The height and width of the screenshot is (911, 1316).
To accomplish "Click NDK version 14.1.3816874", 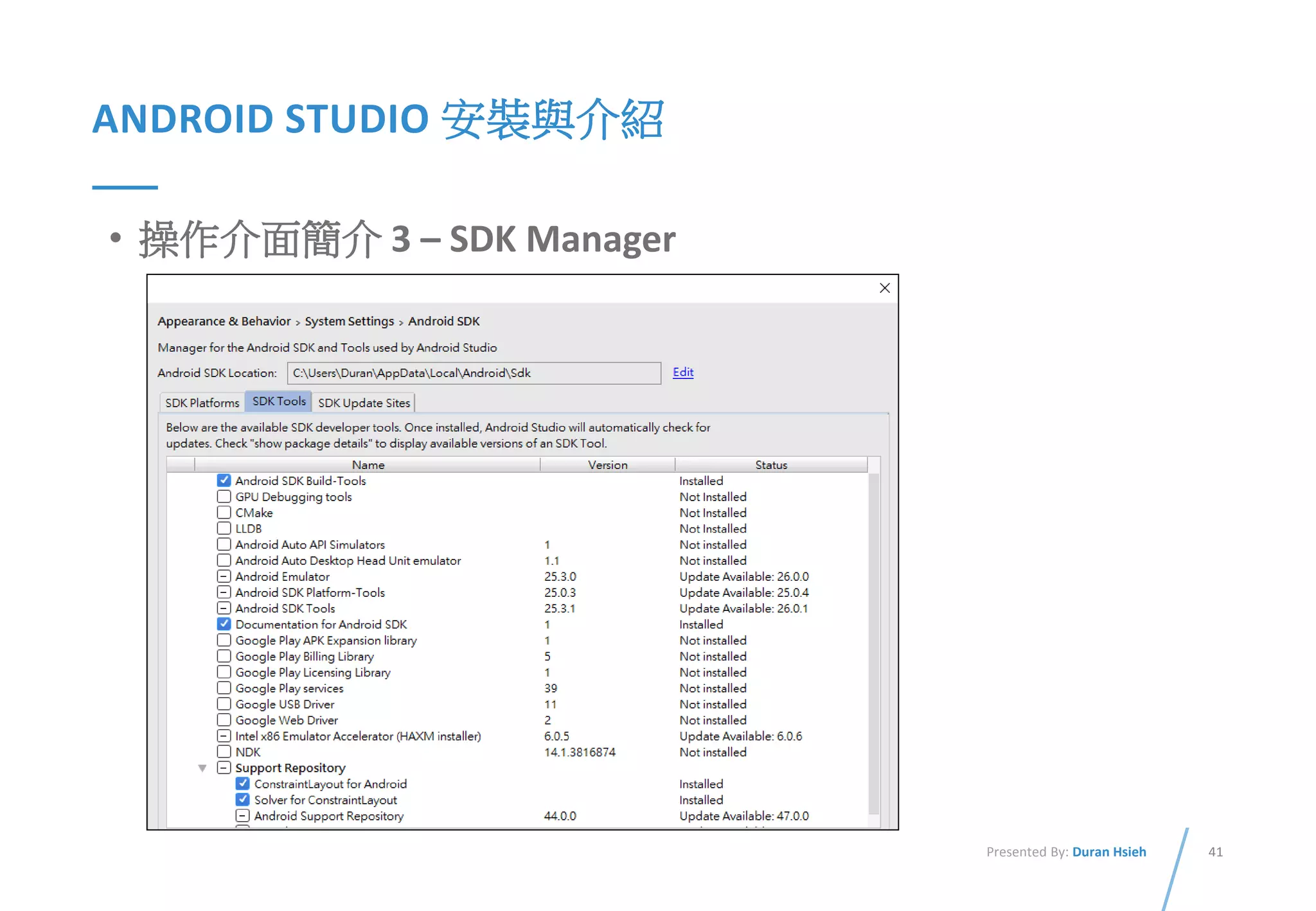I will tap(580, 752).
